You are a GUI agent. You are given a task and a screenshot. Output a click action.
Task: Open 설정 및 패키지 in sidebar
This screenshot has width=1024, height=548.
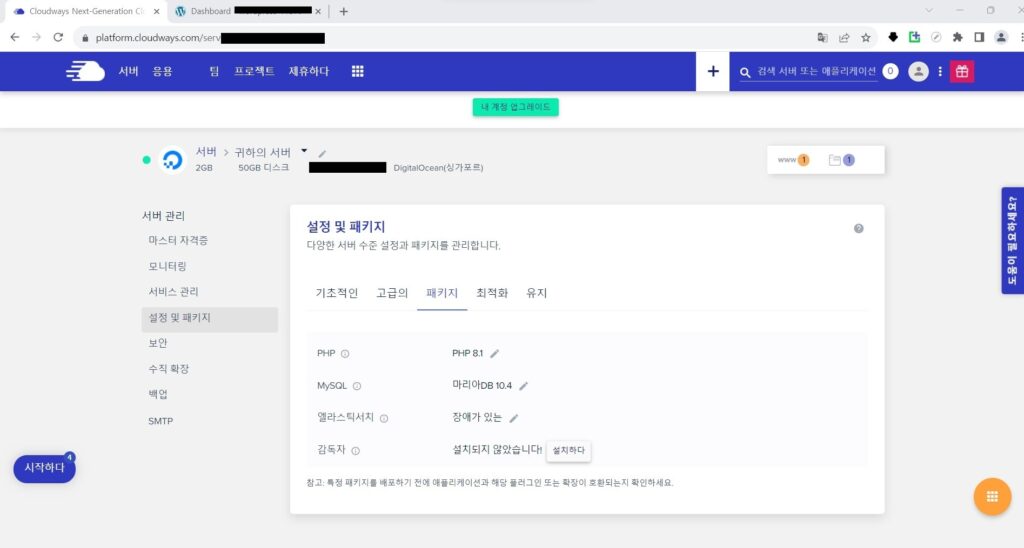pyautogui.click(x=209, y=318)
